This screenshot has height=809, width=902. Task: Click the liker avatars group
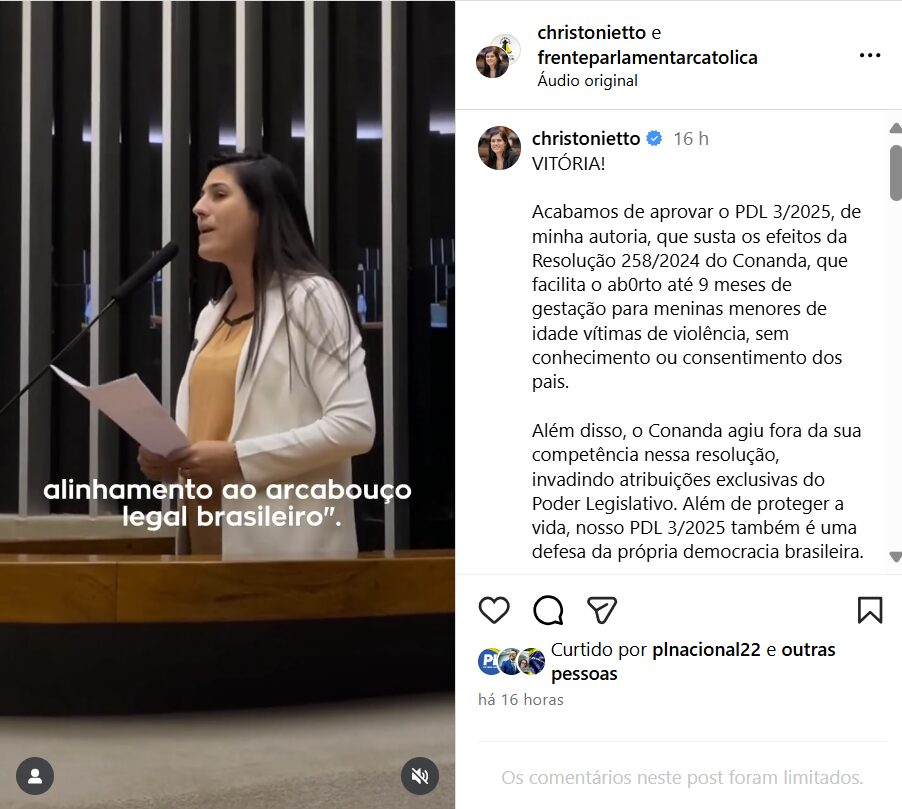click(x=511, y=661)
